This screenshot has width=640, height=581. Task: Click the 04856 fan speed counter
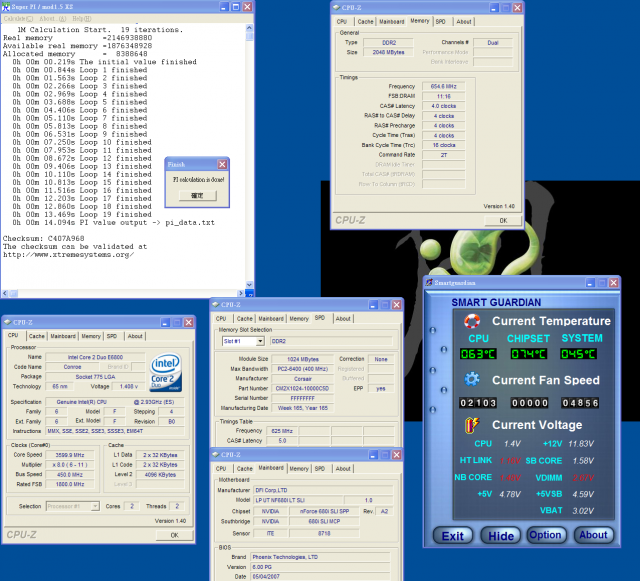tap(580, 403)
